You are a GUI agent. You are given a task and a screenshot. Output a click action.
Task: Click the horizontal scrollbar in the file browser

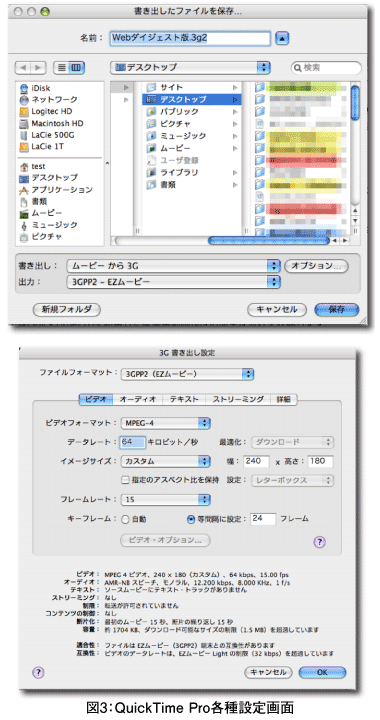(232, 240)
